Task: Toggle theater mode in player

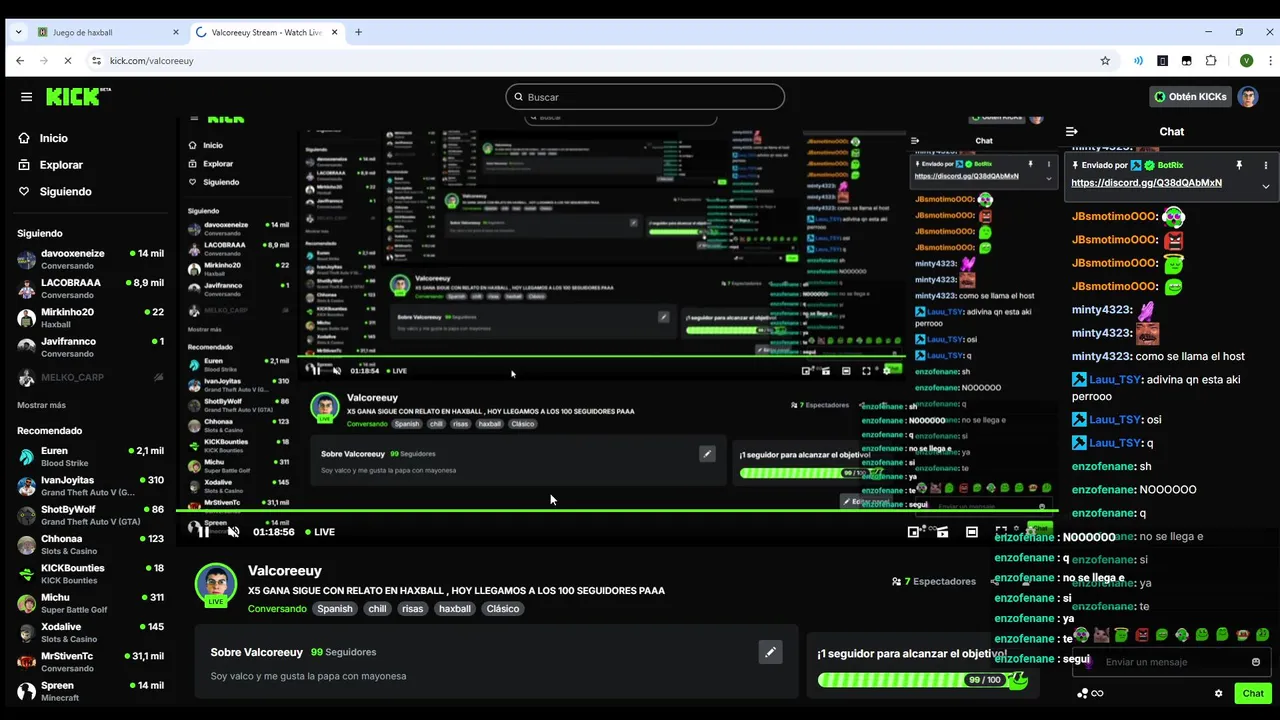Action: click(972, 532)
